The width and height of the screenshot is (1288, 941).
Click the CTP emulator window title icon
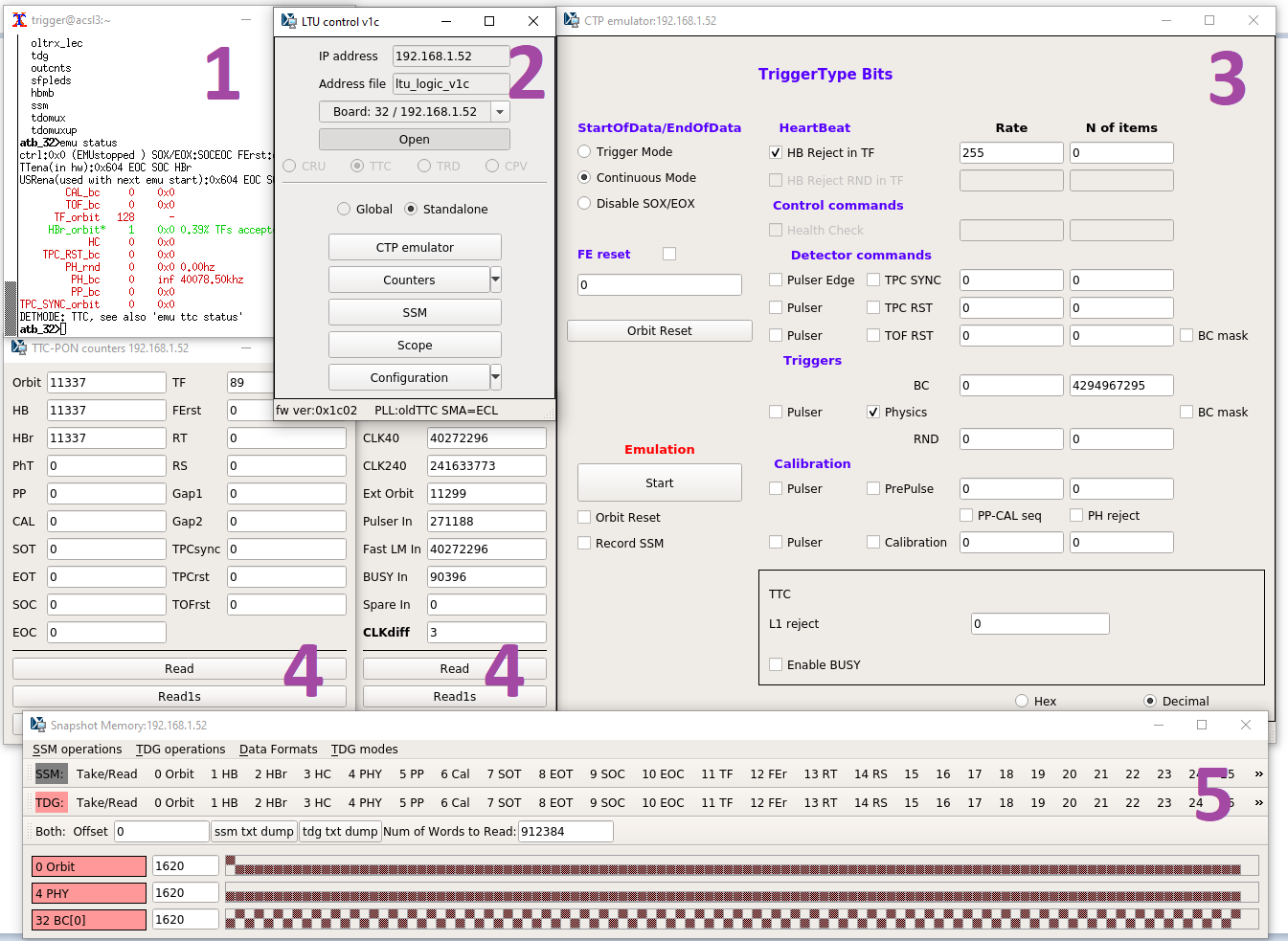(x=572, y=20)
